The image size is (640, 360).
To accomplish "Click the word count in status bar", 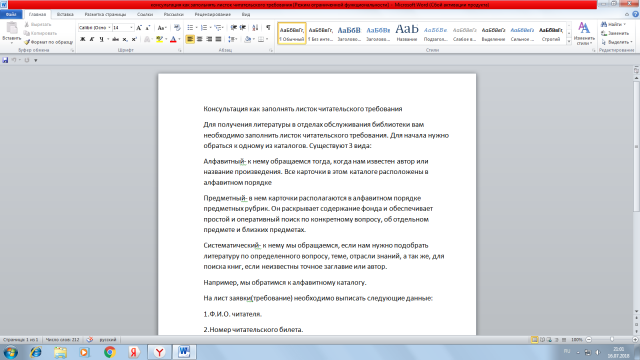I will 62,340.
